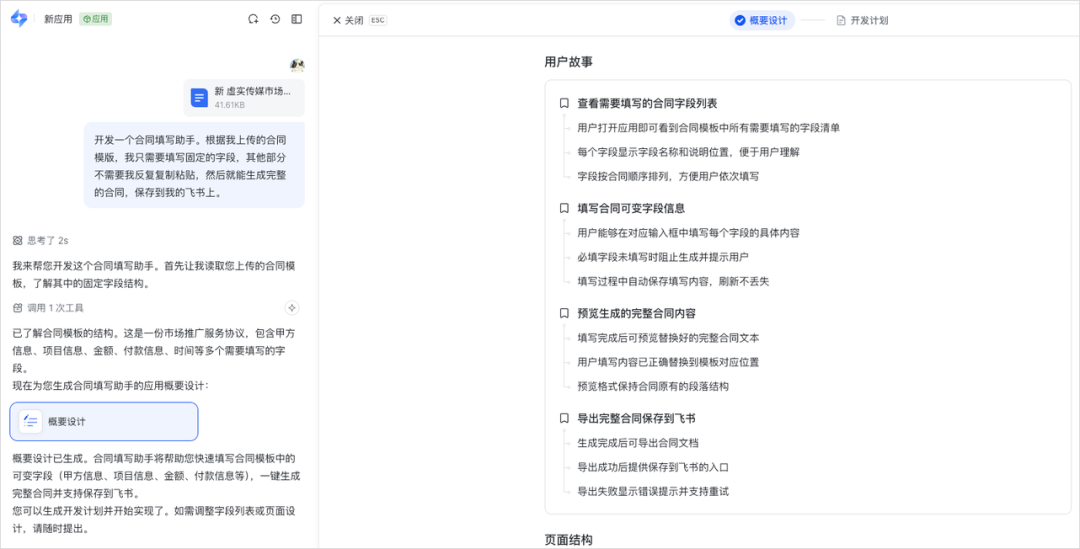This screenshot has width=1080, height=549.
Task: Click bookmark icon beside 预览生成的完整合同内容
Action: 564,314
